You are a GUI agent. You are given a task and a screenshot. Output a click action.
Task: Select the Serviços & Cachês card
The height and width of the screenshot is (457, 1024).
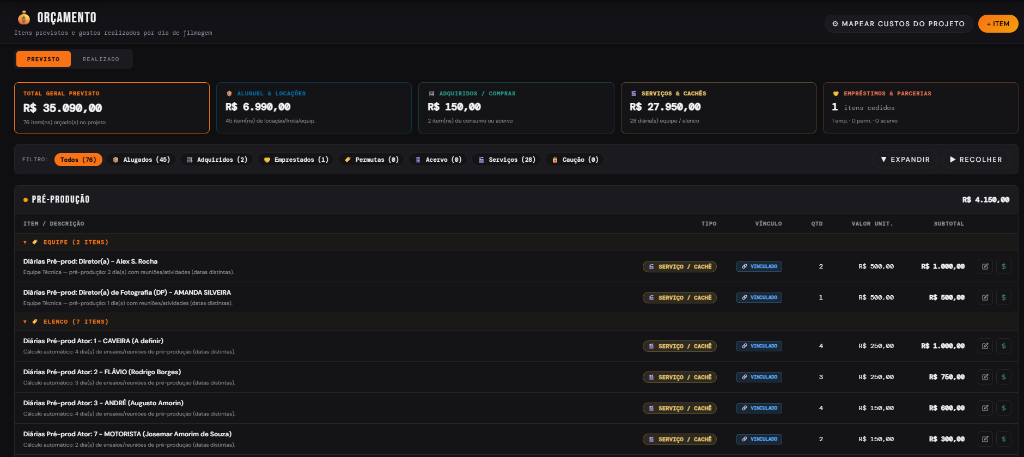coord(718,108)
